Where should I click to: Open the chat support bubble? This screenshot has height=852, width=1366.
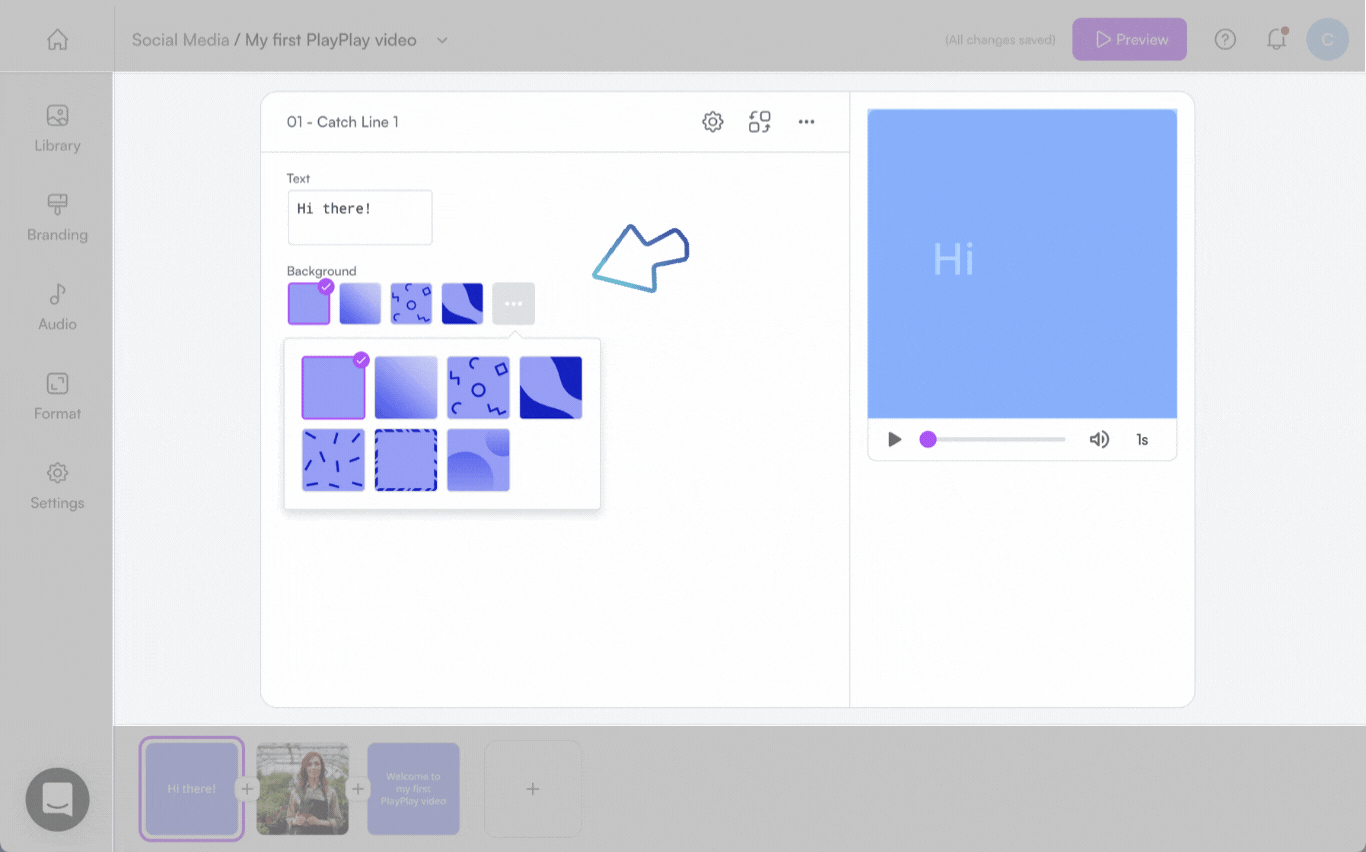58,799
